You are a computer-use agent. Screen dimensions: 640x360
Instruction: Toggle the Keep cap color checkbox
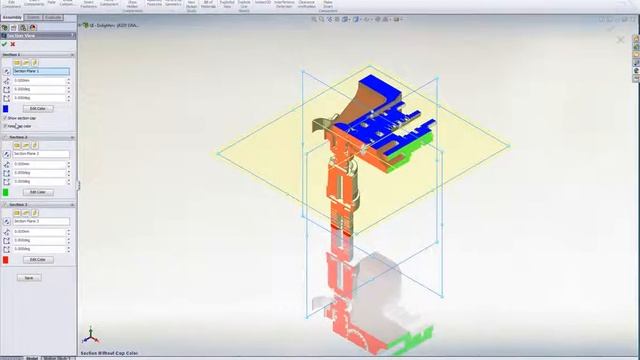coord(5,126)
